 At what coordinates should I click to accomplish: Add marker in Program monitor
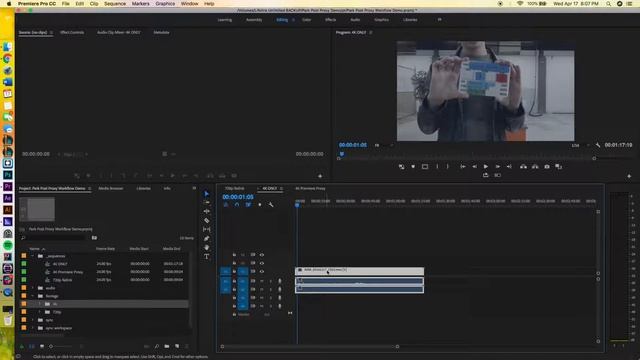413,167
